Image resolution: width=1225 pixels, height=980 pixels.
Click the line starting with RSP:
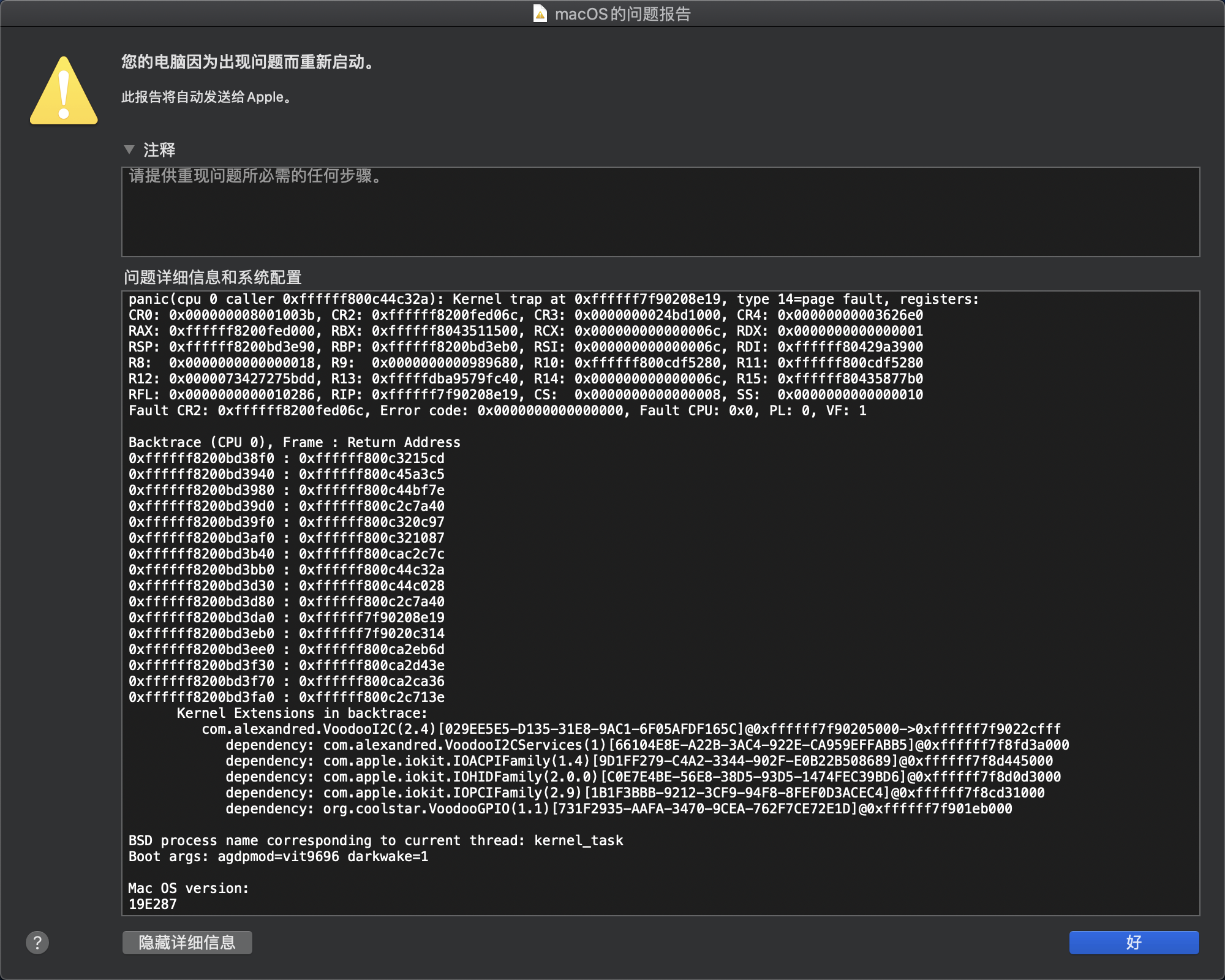[x=526, y=347]
